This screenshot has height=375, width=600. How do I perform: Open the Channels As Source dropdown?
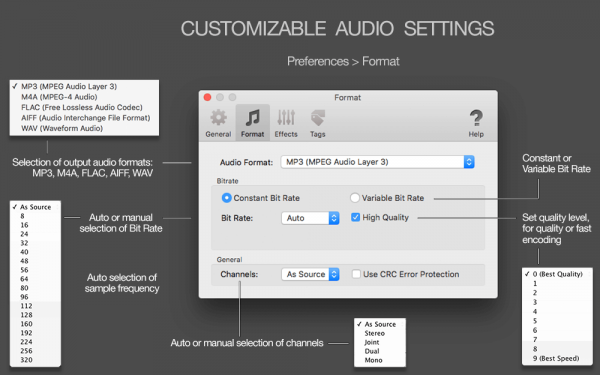coord(310,274)
